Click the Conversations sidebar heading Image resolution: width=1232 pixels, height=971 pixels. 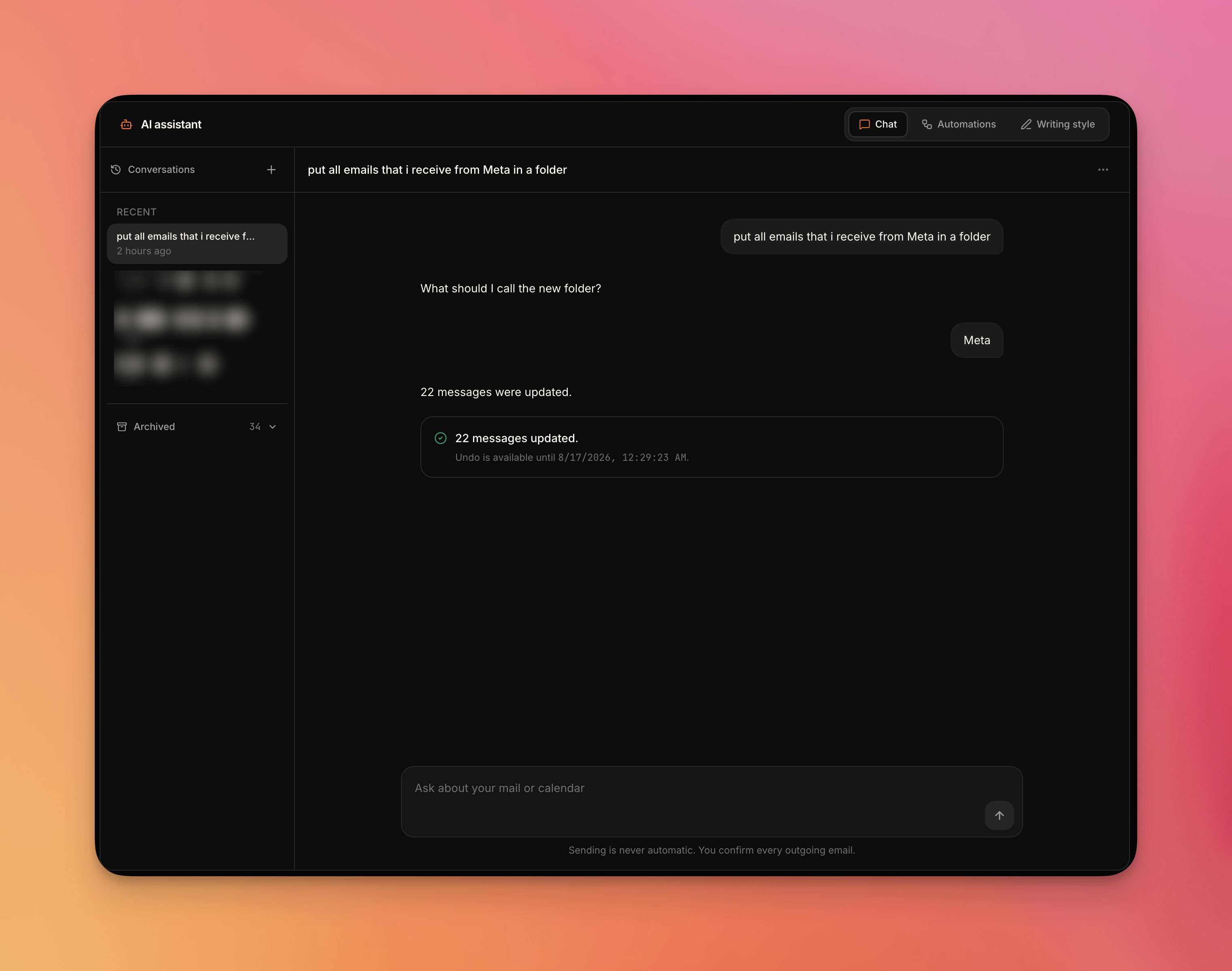162,169
